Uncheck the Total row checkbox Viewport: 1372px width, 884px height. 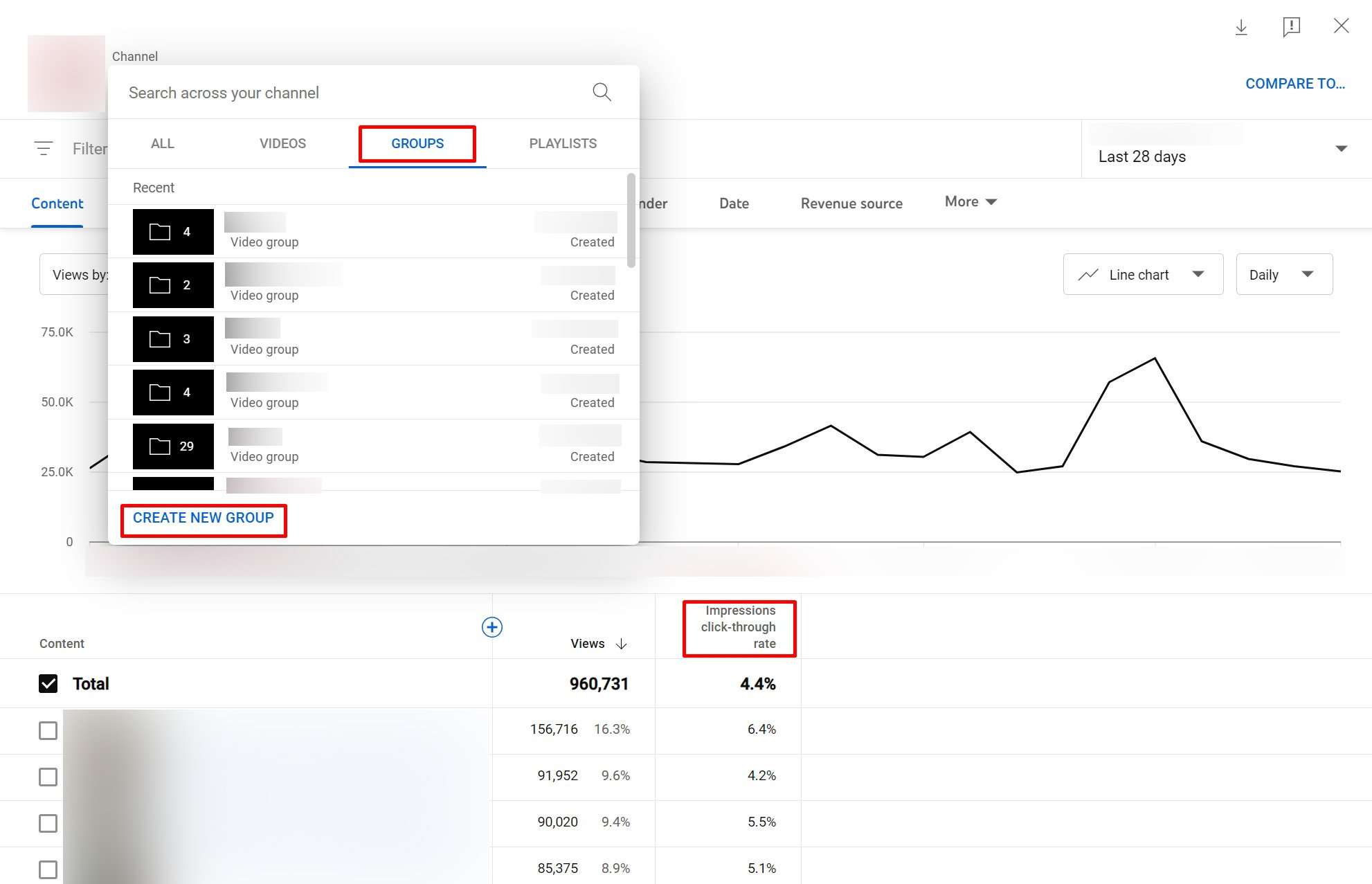click(x=48, y=684)
